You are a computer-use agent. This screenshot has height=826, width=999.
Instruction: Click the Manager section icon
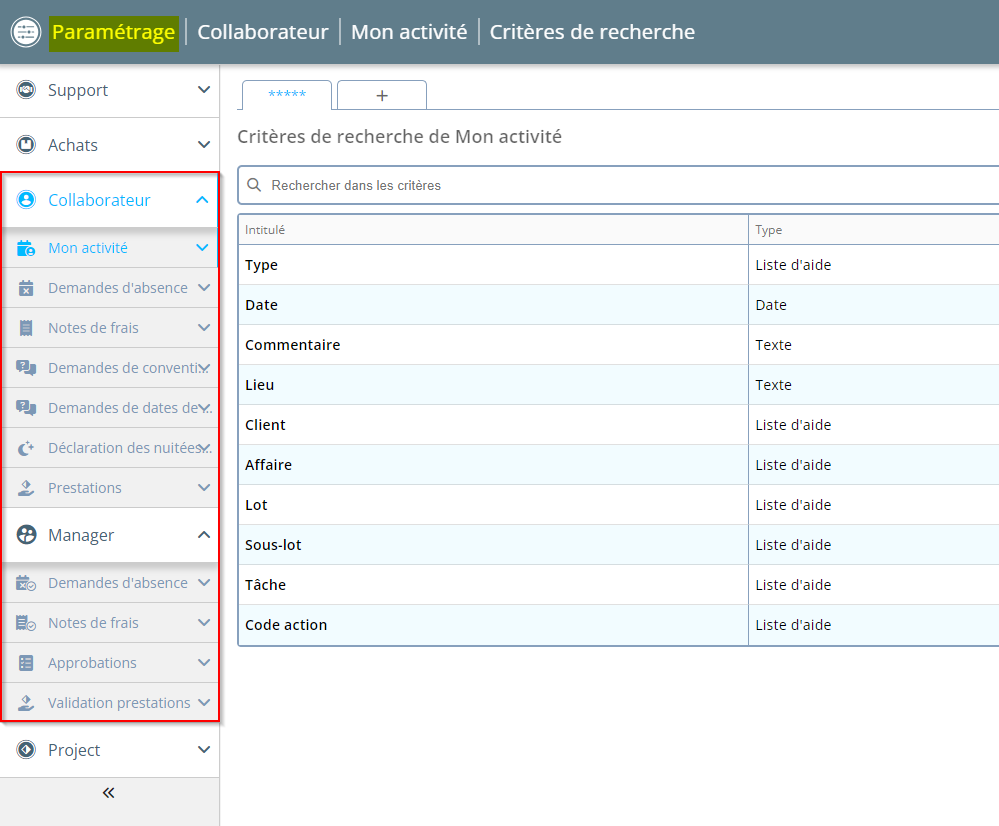click(27, 535)
